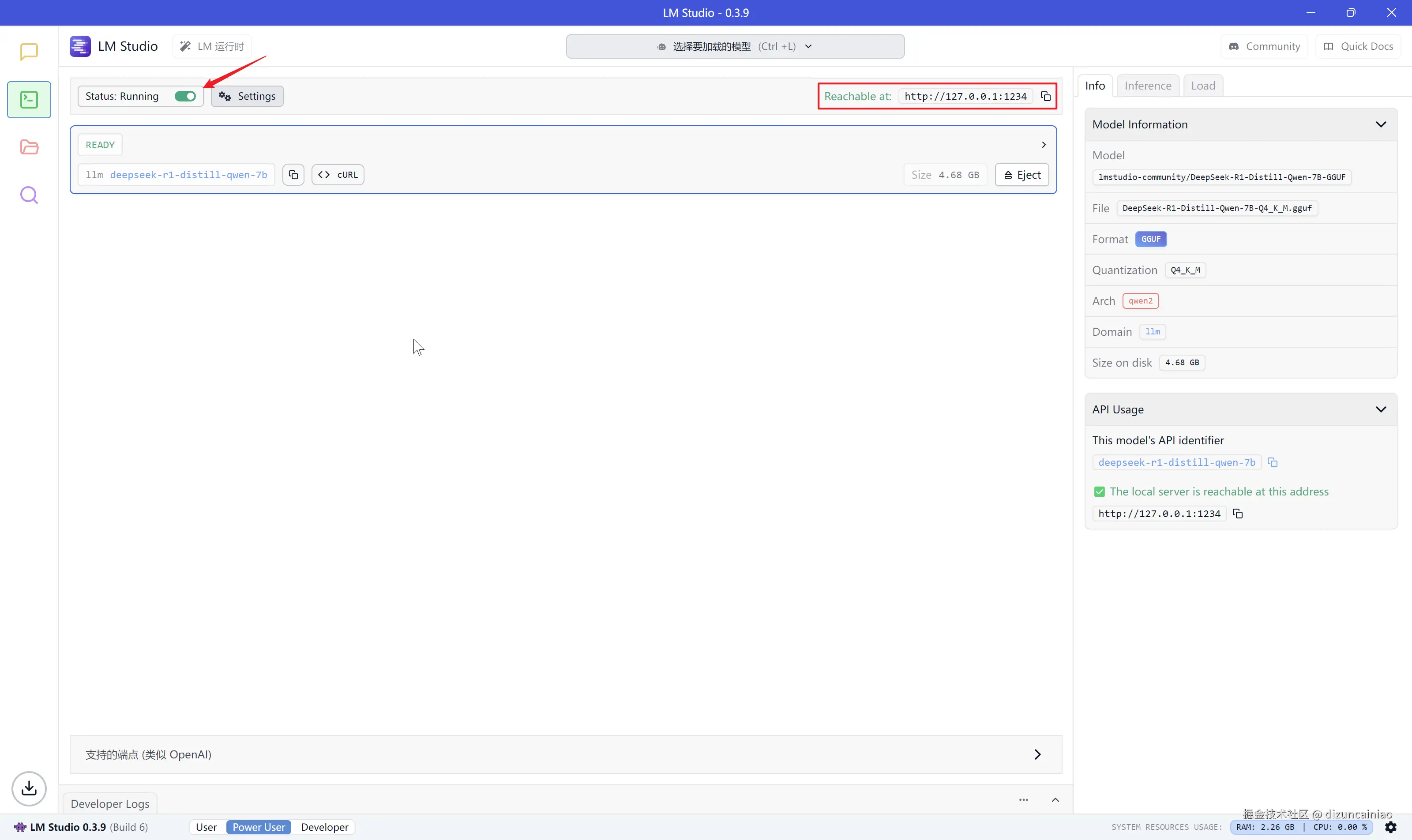Switch to Power User mode

(259, 827)
